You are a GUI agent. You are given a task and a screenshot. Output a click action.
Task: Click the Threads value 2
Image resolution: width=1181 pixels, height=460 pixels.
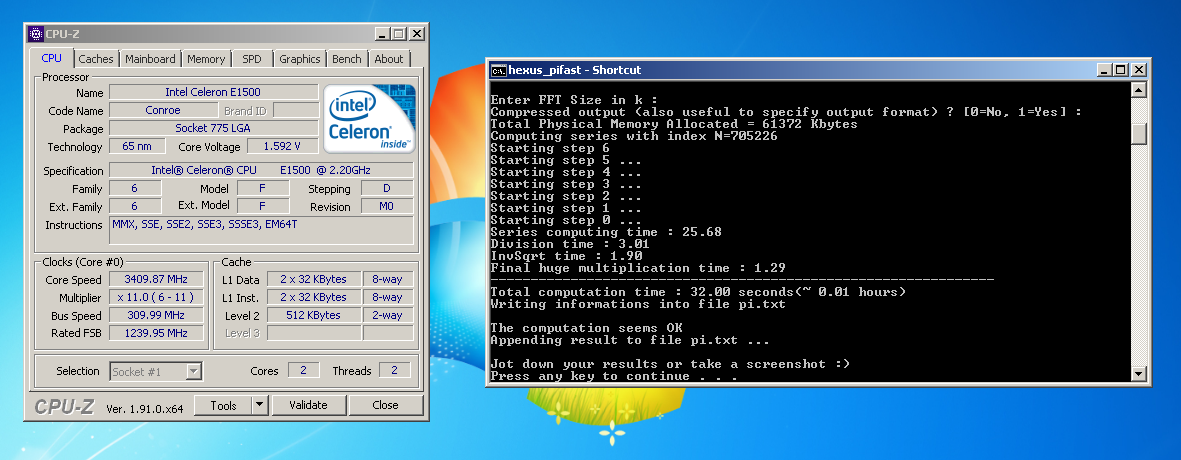[x=394, y=370]
